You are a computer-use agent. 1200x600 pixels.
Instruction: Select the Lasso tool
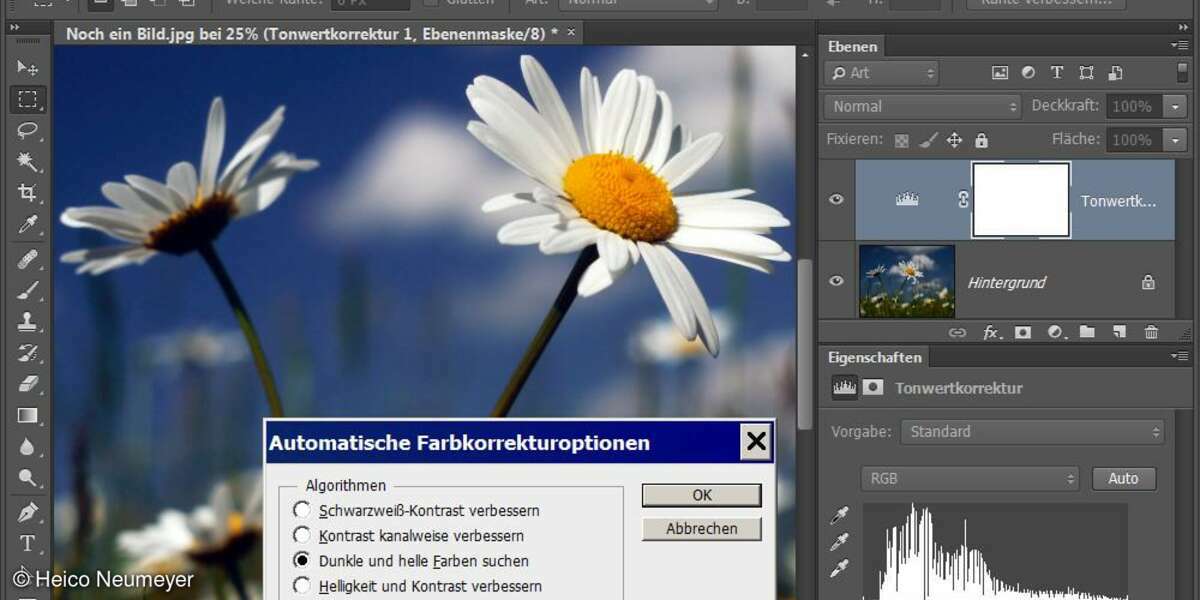coord(27,130)
